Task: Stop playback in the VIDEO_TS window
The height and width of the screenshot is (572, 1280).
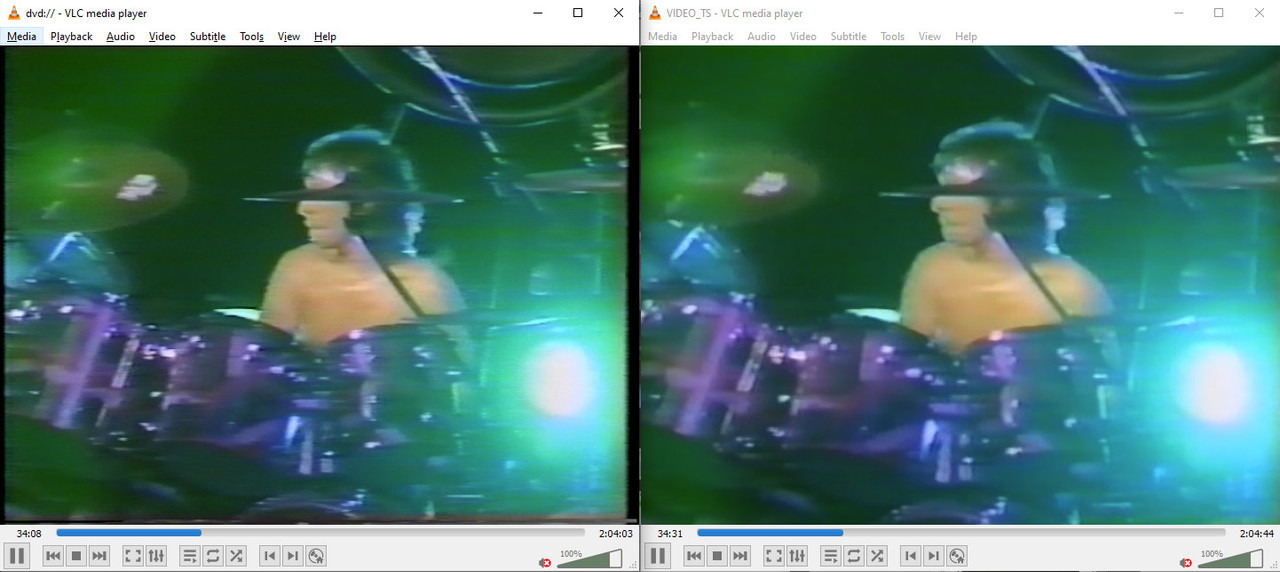Action: click(717, 556)
